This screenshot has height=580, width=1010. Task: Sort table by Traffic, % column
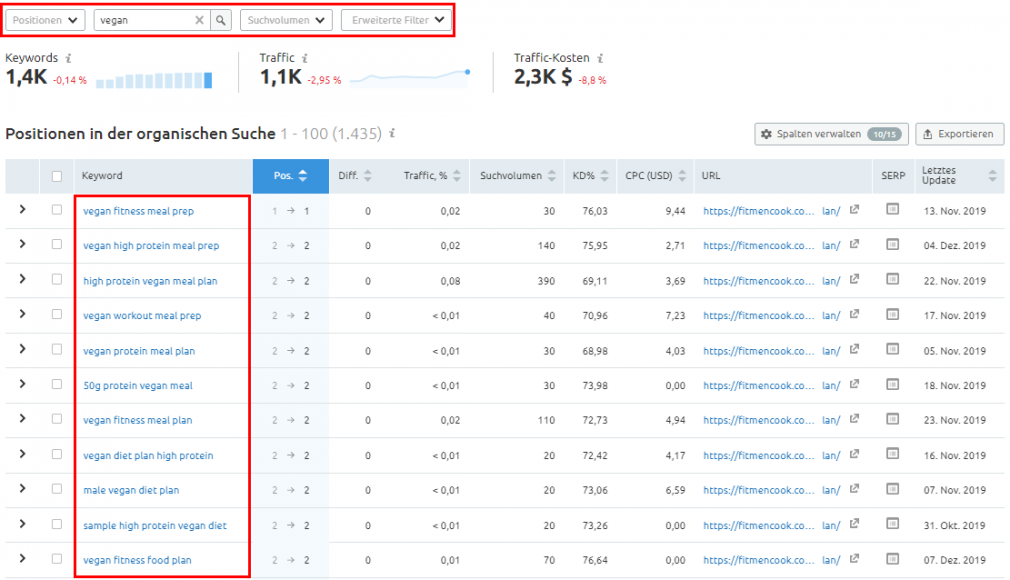(432, 176)
